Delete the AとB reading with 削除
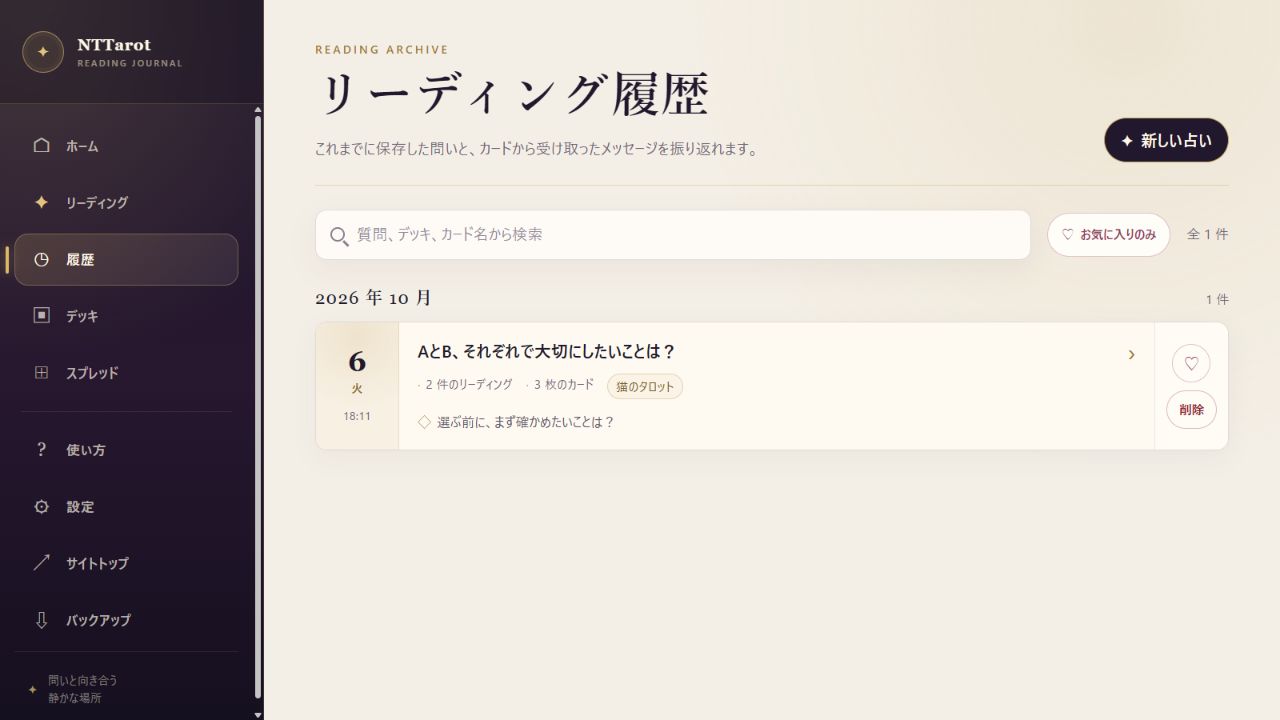This screenshot has height=720, width=1280. click(x=1191, y=410)
